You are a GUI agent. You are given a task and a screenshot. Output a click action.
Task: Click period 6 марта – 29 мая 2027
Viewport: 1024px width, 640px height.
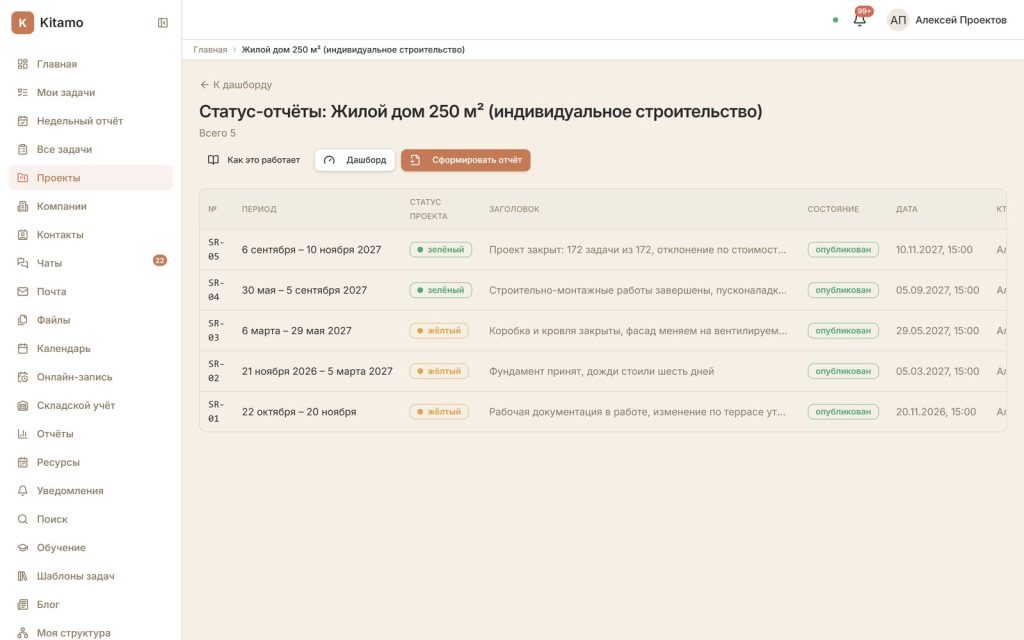coord(296,330)
